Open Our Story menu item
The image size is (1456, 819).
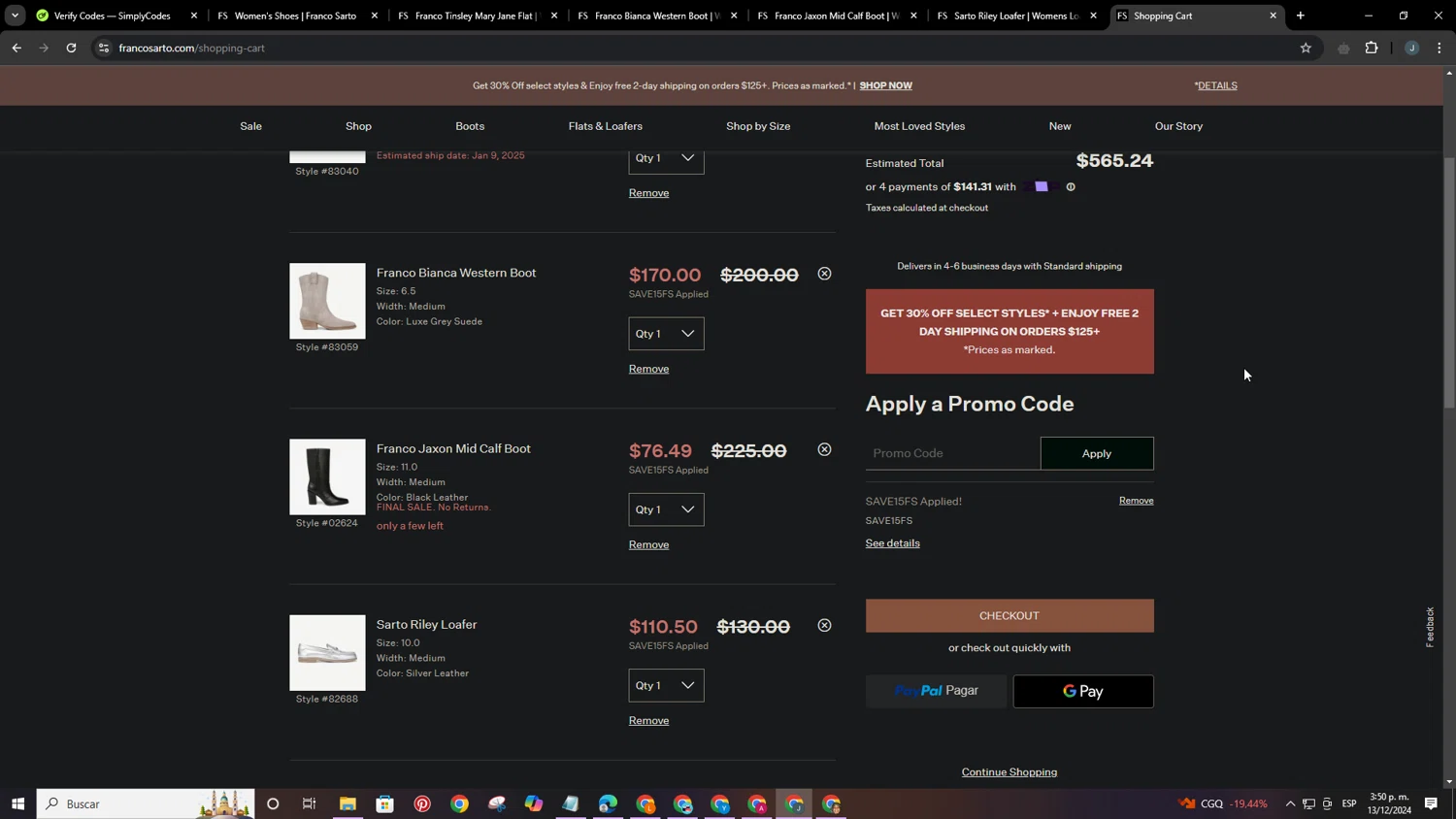tap(1178, 126)
